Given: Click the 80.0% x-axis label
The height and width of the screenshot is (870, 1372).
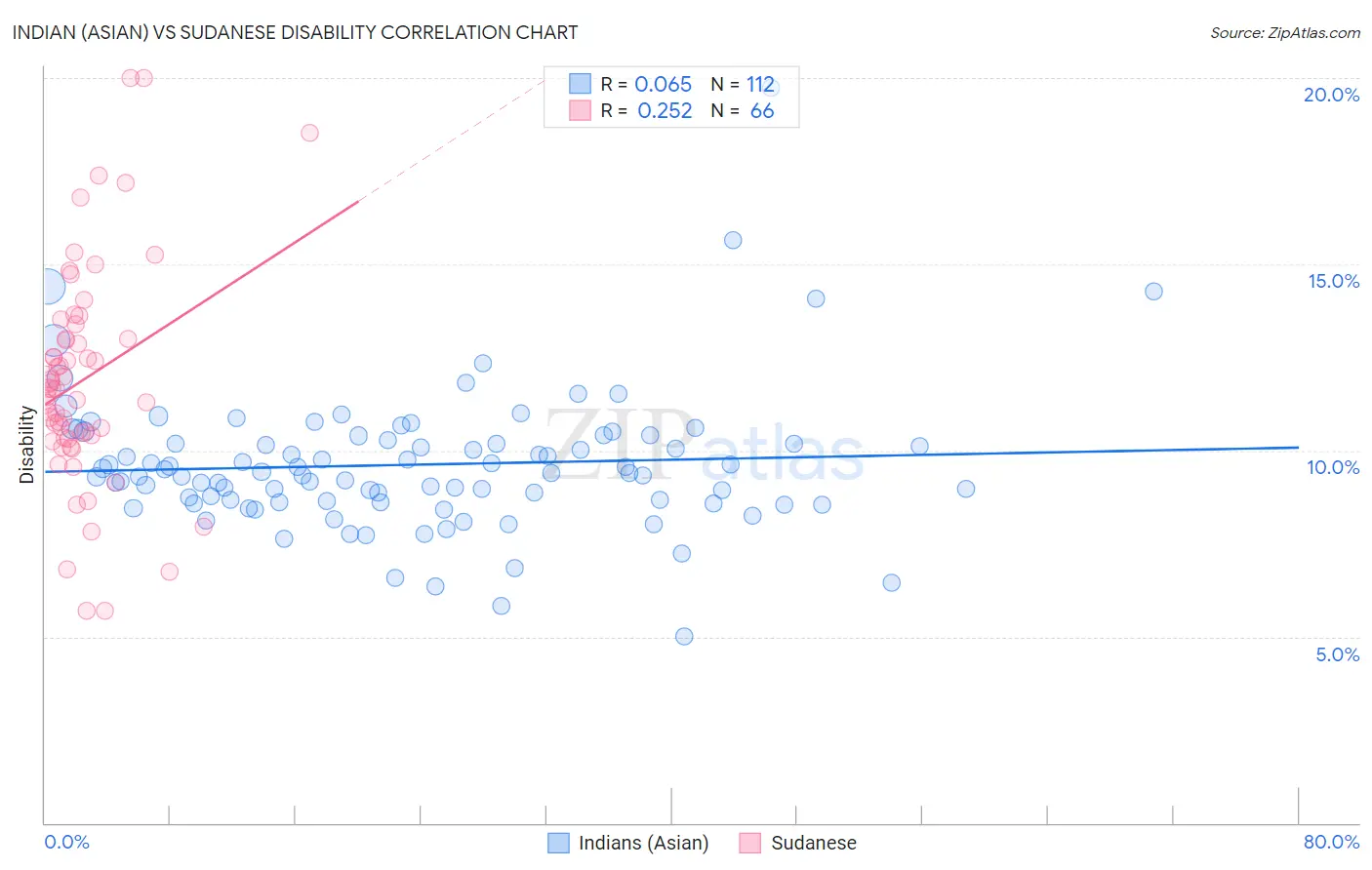Looking at the screenshot, I should [1331, 842].
